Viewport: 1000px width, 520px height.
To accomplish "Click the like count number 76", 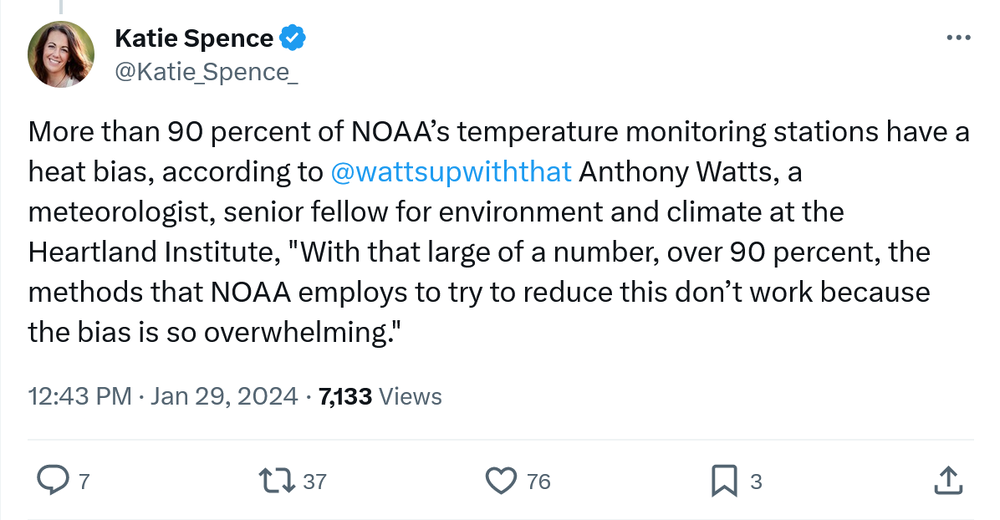I will [539, 482].
